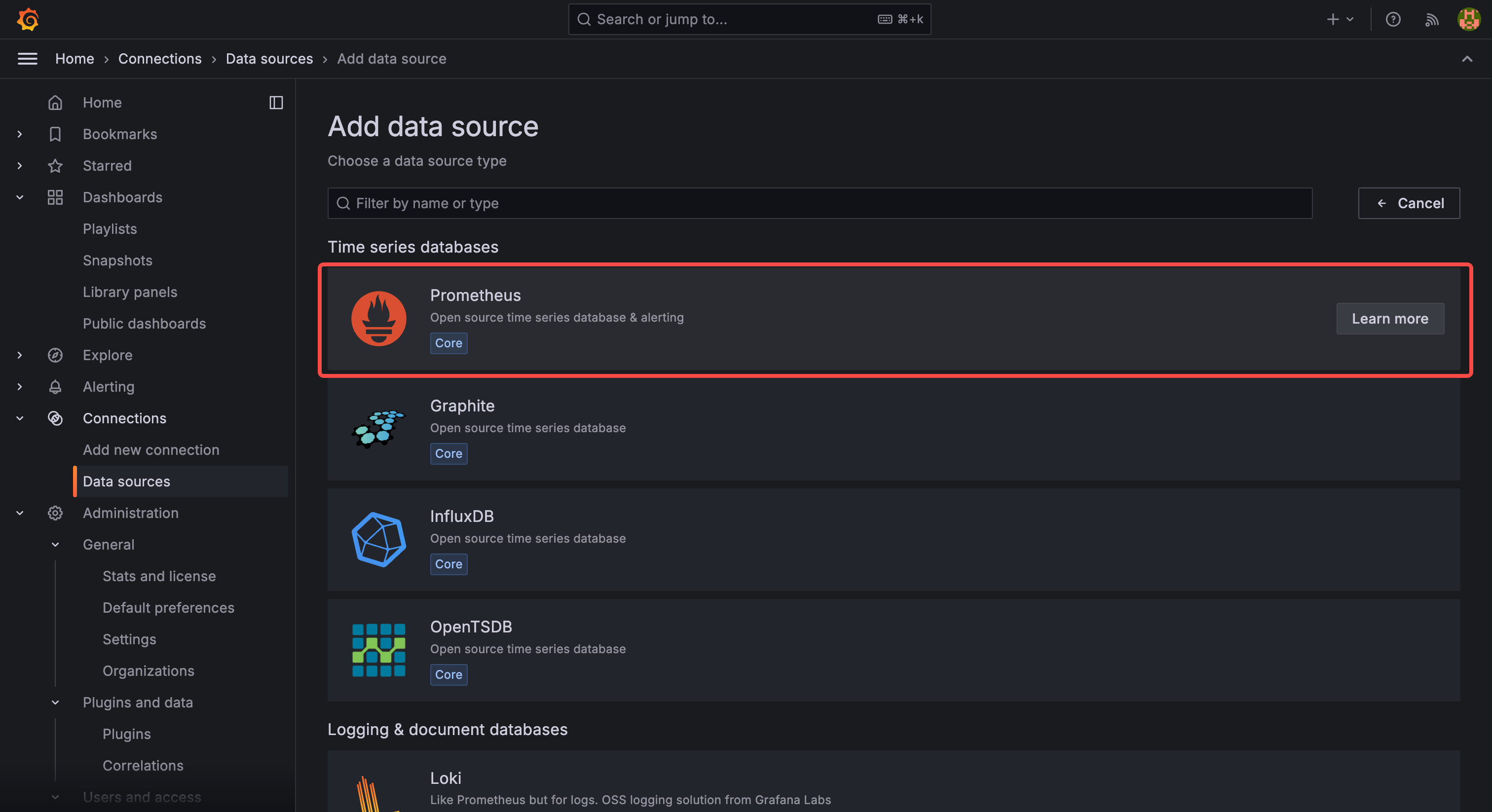Click the InfluxDB polyhedron logo
Viewport: 1492px width, 812px height.
coord(379,539)
